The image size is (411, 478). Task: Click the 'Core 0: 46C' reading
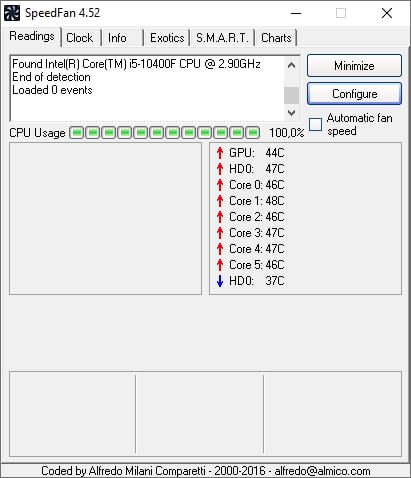tap(257, 185)
